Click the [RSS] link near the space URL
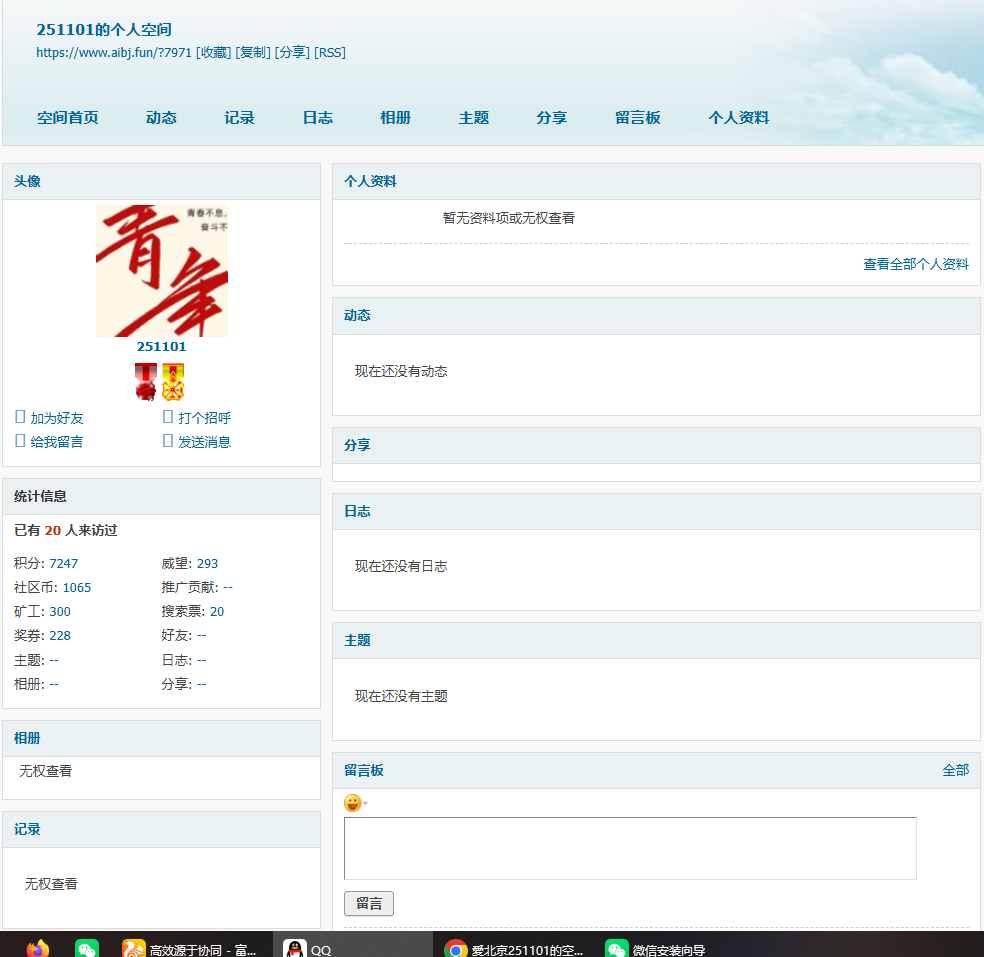Image resolution: width=984 pixels, height=957 pixels. click(x=331, y=52)
